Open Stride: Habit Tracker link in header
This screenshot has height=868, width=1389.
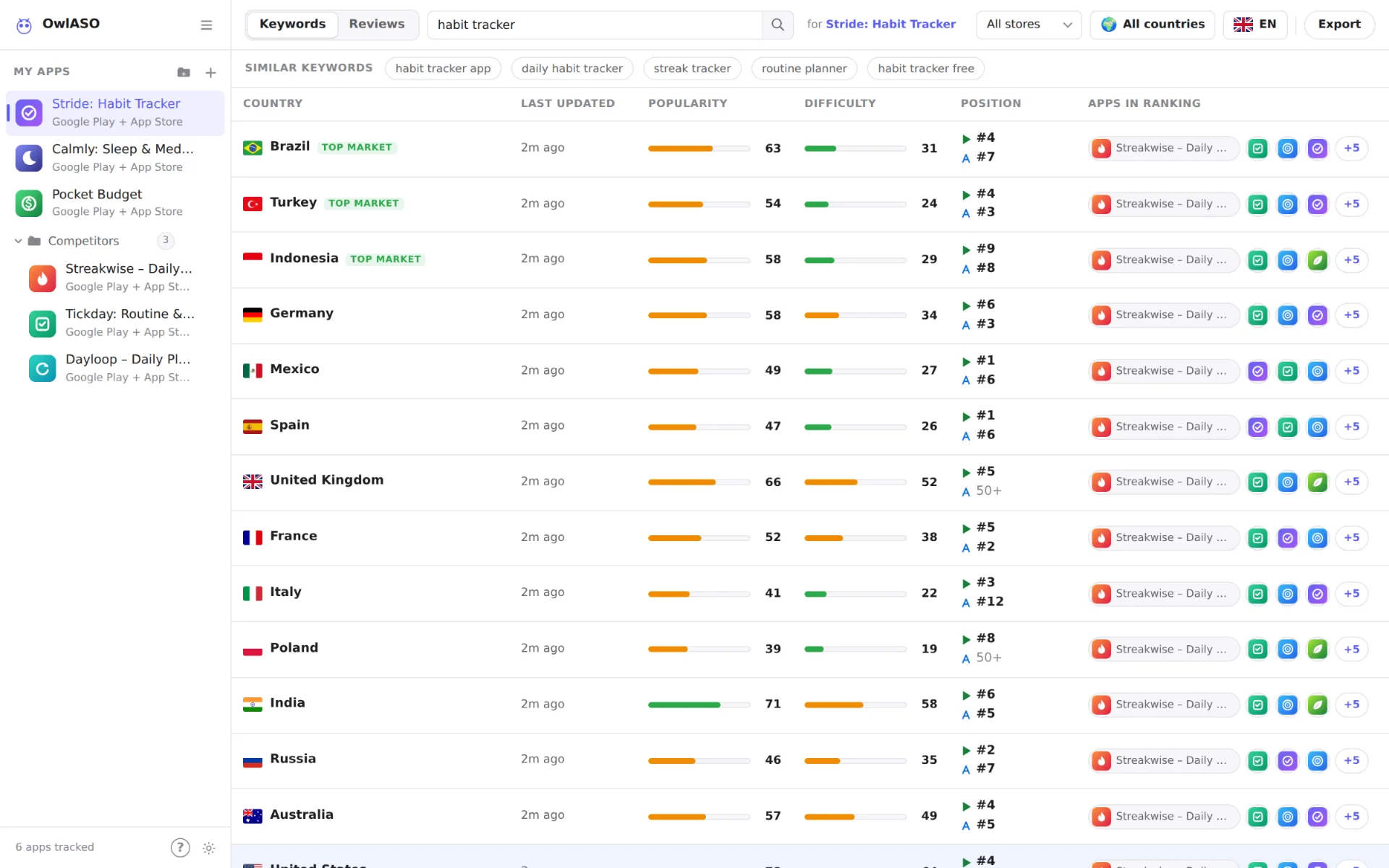click(x=891, y=25)
